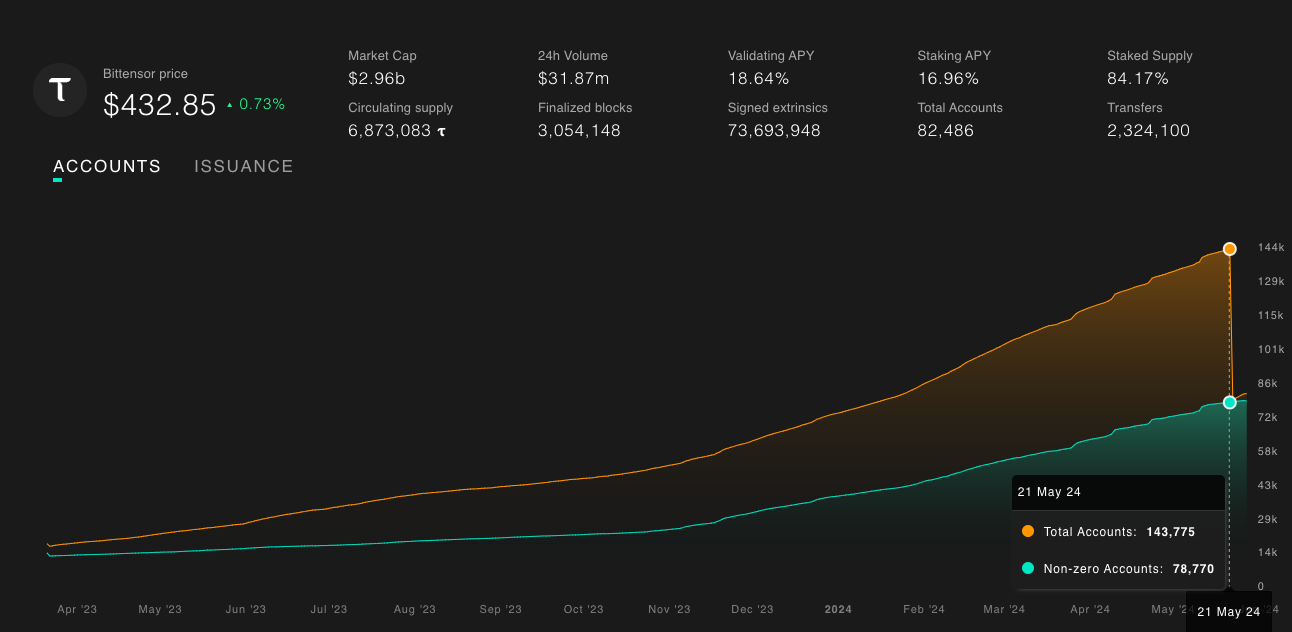
Task: Click the Staked Supply percentage 84.17%
Action: click(1139, 78)
